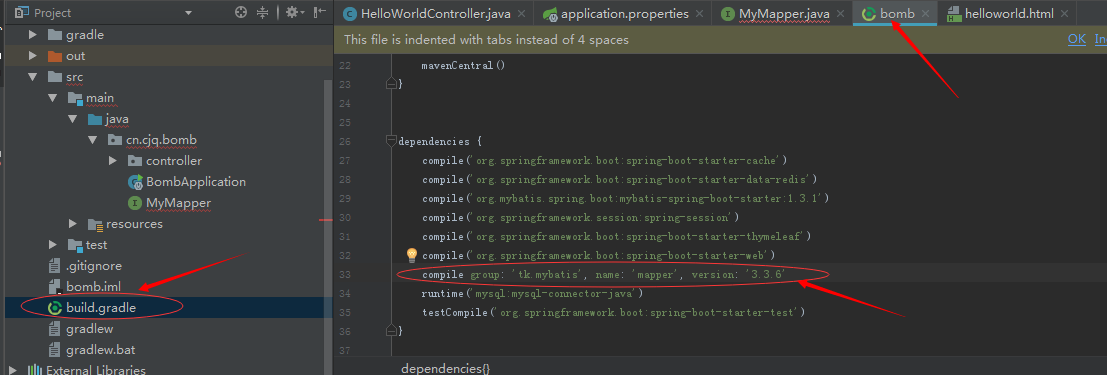This screenshot has width=1107, height=375.
Task: Expand the controller package
Action: [113, 161]
